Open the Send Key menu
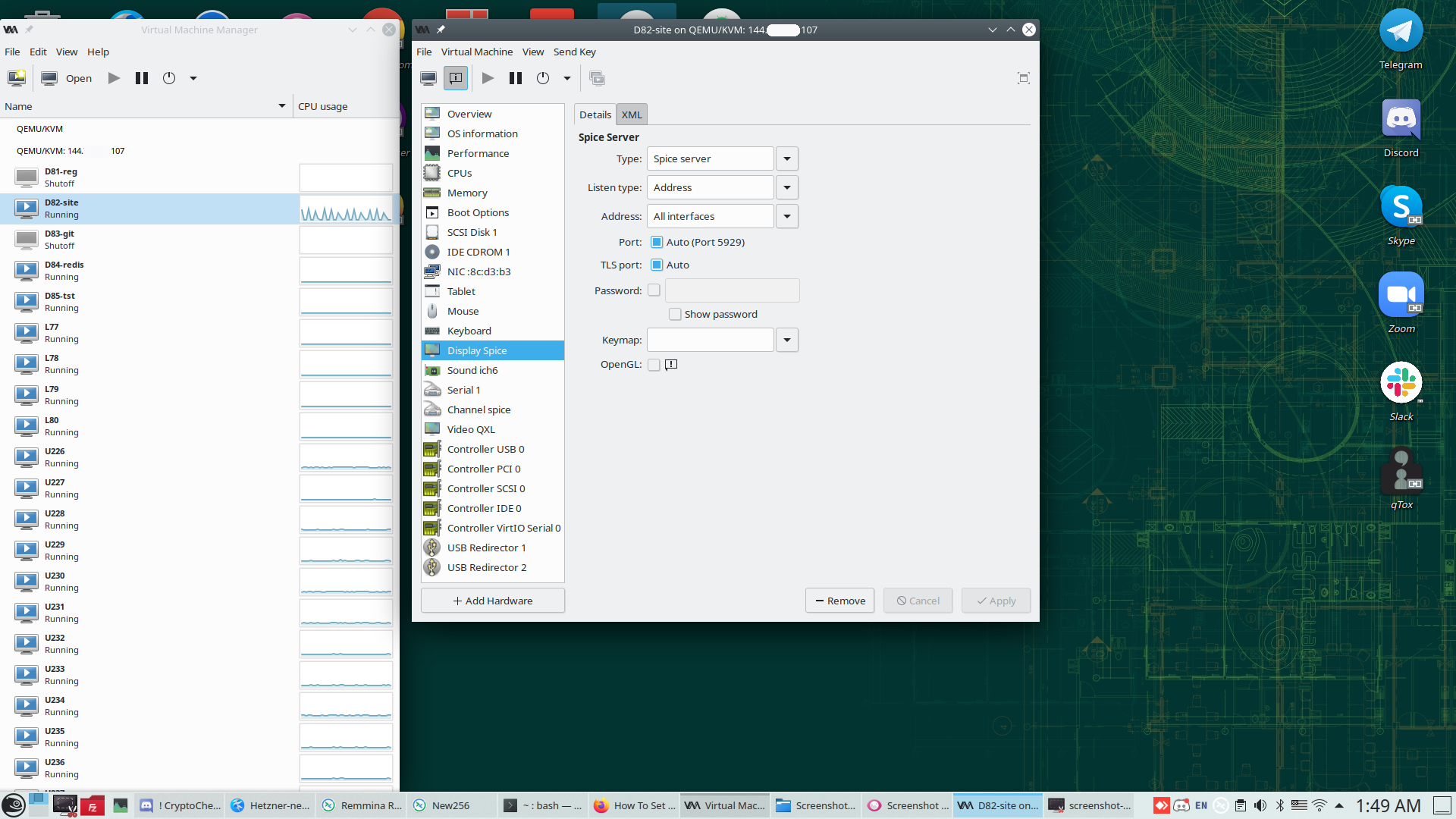Screen dimensions: 1456x819 coord(574,52)
